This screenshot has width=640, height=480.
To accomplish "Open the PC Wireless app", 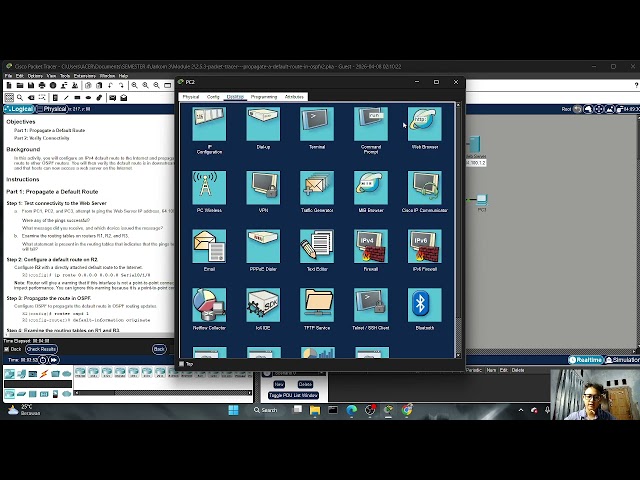I will (209, 188).
